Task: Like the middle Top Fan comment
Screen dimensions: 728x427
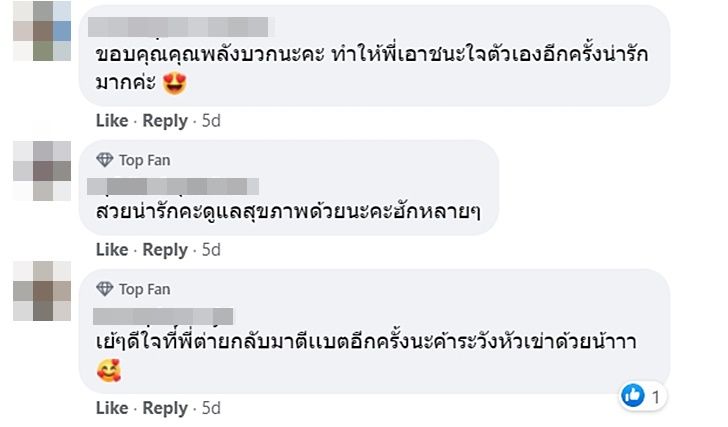Action: coord(112,250)
